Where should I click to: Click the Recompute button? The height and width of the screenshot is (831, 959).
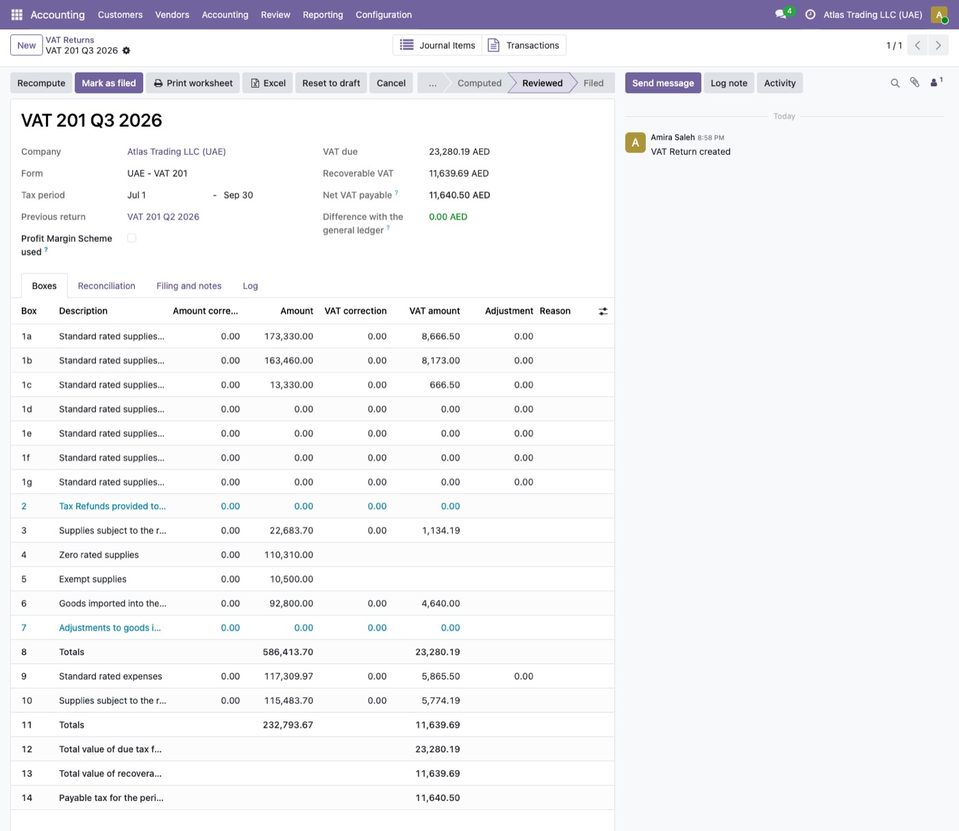click(41, 83)
